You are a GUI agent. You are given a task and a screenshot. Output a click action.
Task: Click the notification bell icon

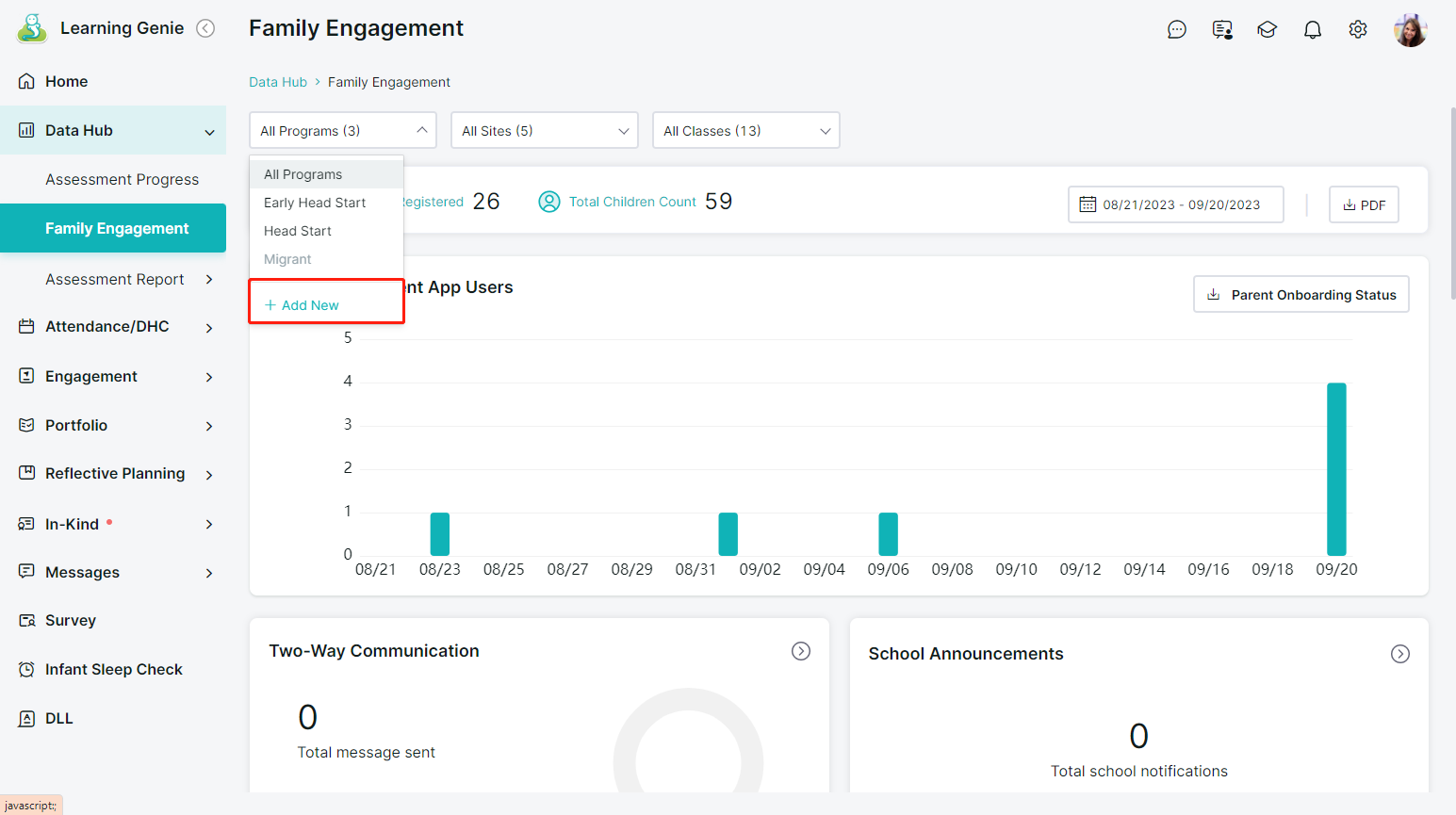point(1312,30)
